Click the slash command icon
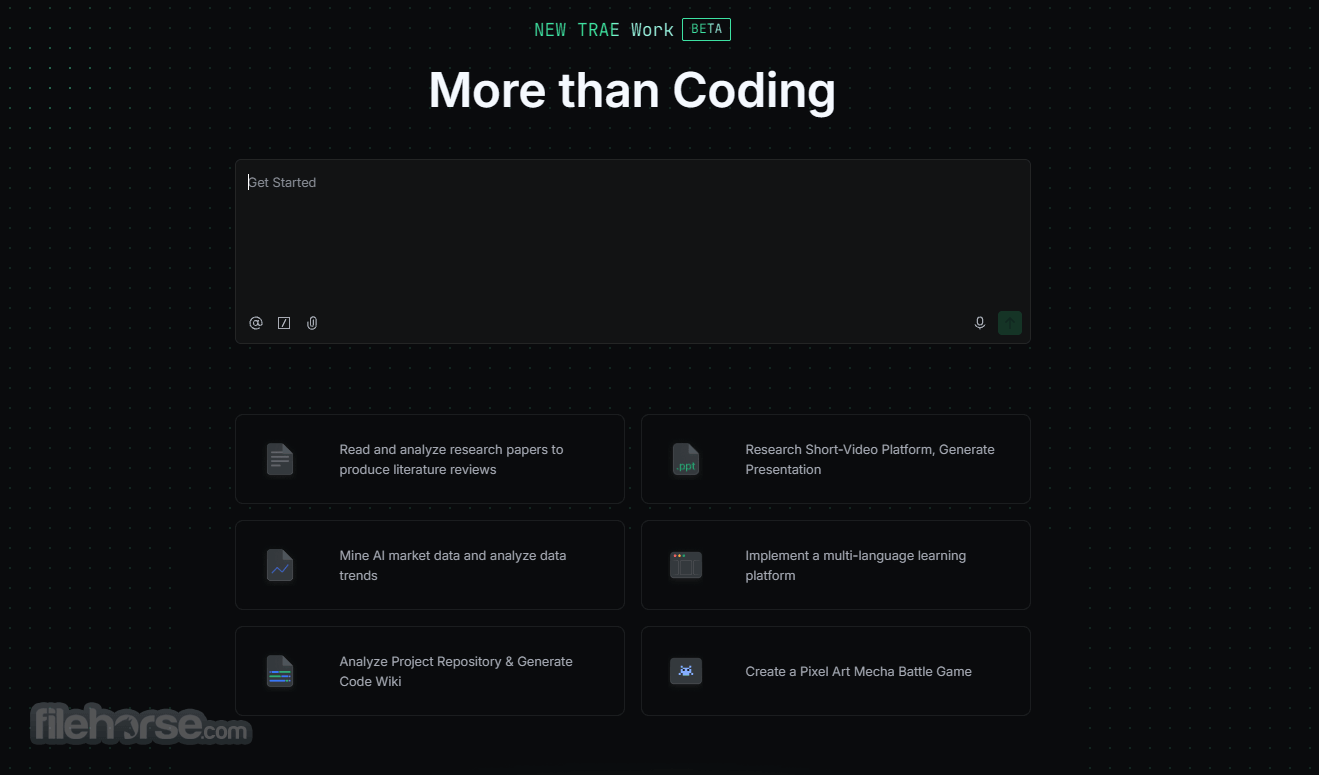 [x=284, y=323]
